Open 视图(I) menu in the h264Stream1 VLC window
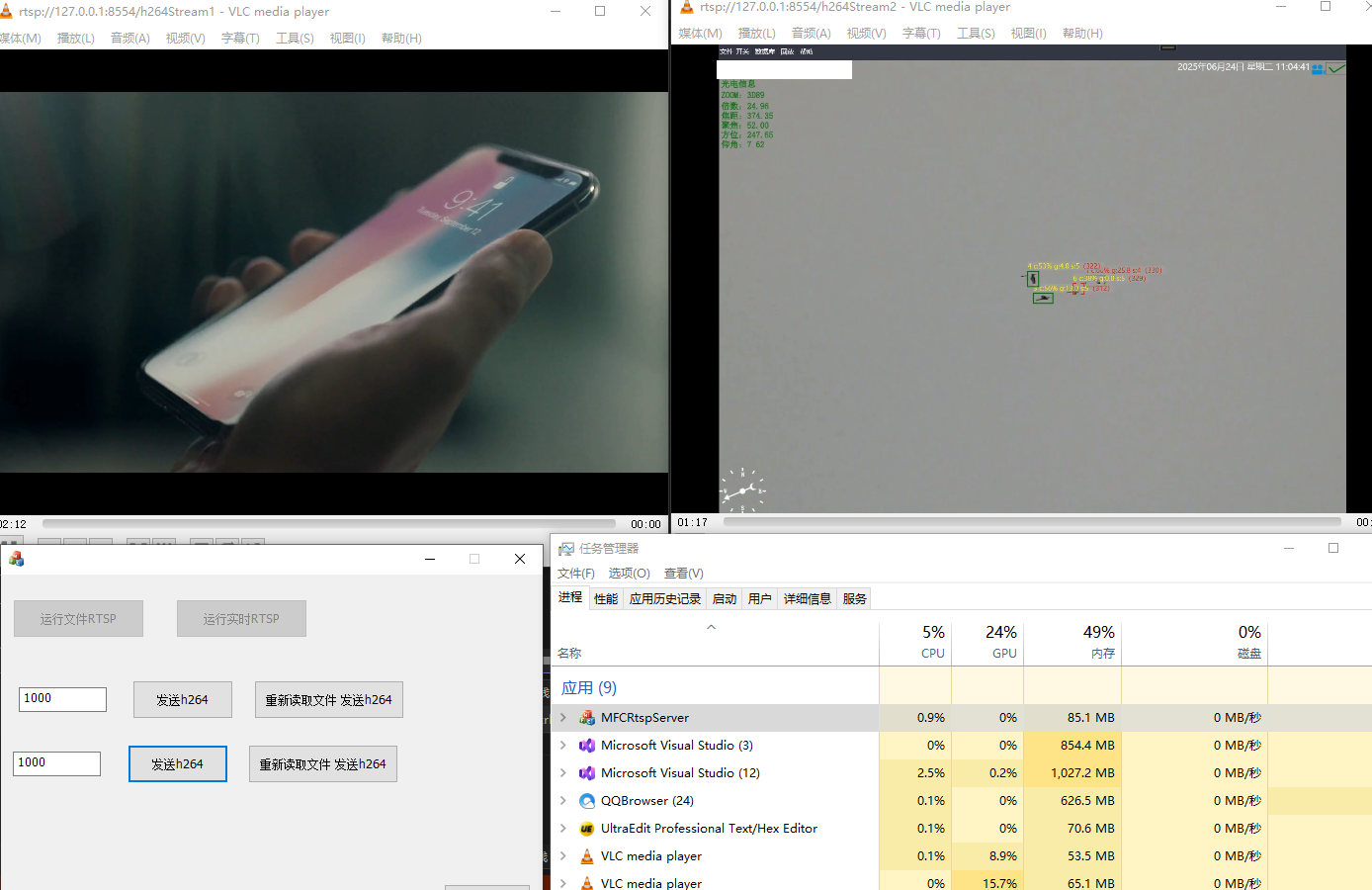 coord(348,39)
